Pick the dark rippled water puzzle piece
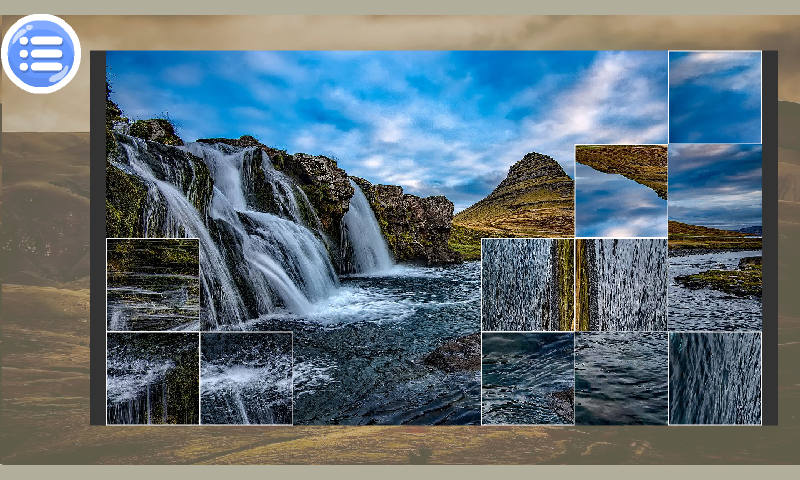 (x=621, y=378)
